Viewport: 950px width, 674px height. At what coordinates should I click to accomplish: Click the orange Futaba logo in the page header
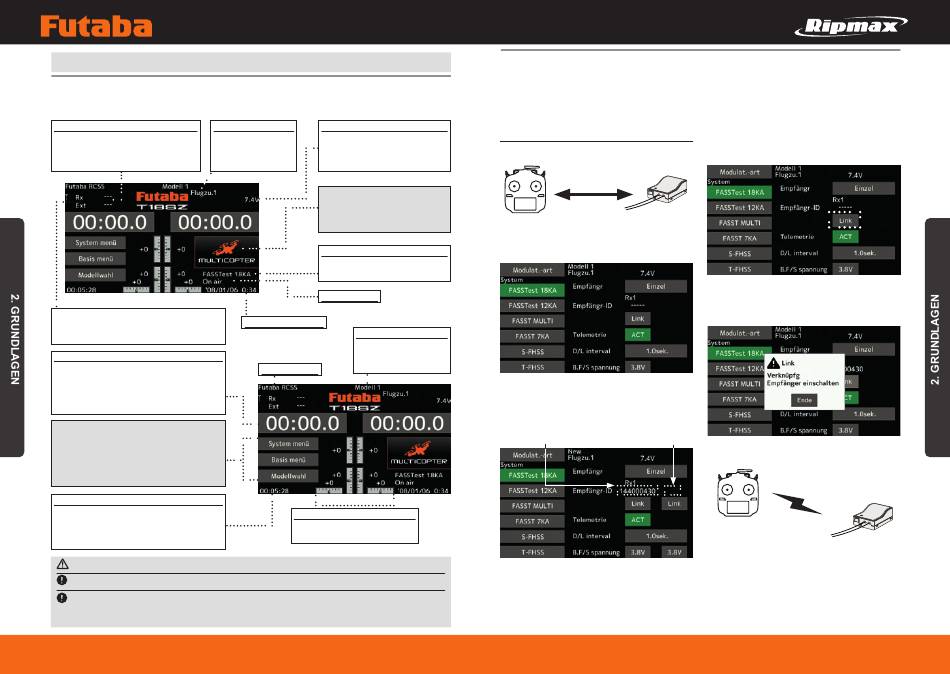(x=96, y=27)
